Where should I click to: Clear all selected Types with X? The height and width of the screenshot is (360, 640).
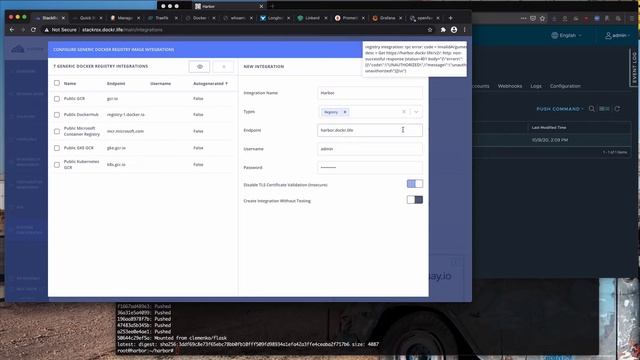(404, 112)
